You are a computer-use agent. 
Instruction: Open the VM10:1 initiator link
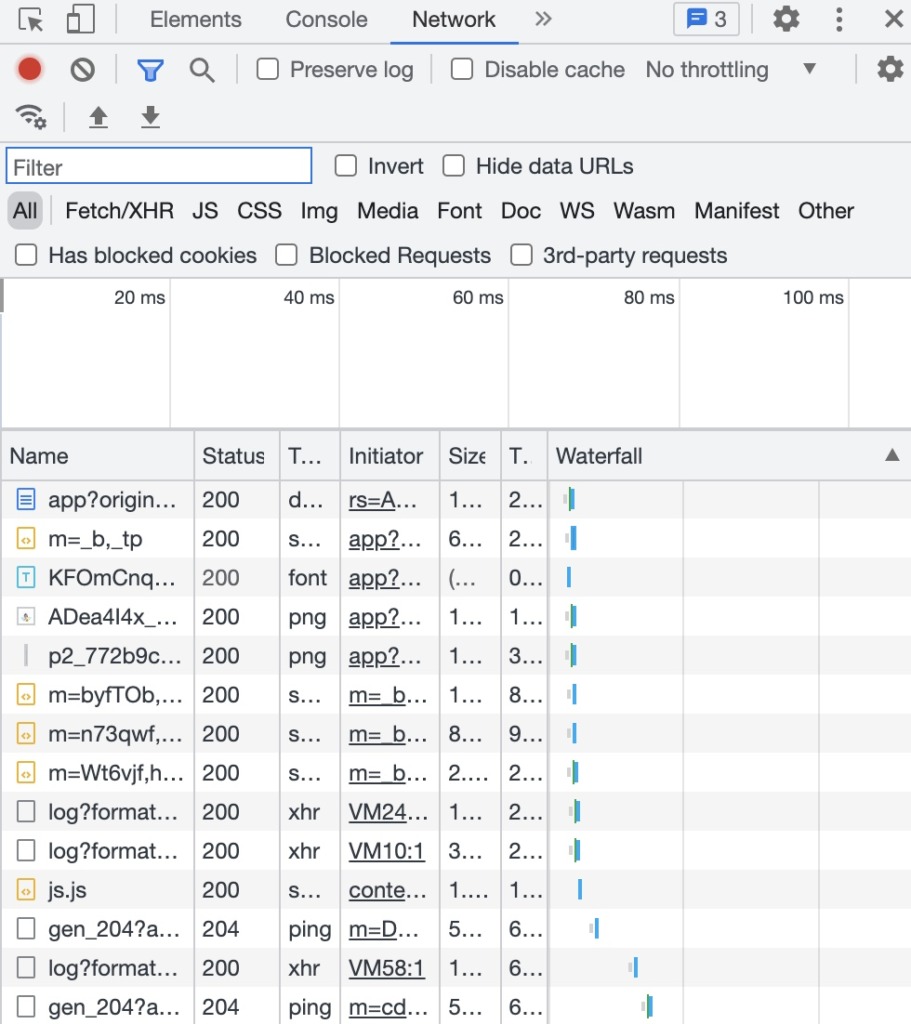[x=387, y=851]
